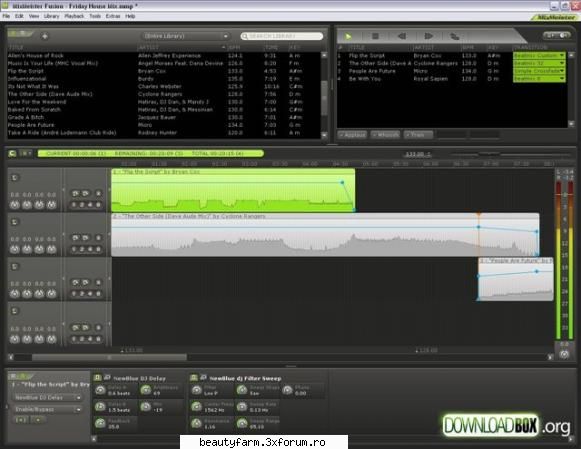Image resolution: width=581 pixels, height=449 pixels.
Task: Click the master volume knob below the level meters
Action: tap(564, 354)
